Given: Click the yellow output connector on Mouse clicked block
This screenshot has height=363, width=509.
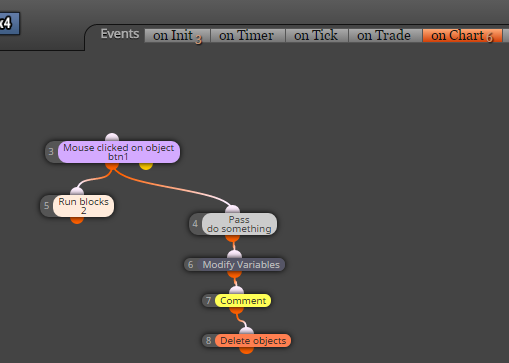Looking at the screenshot, I should pyautogui.click(x=146, y=166).
